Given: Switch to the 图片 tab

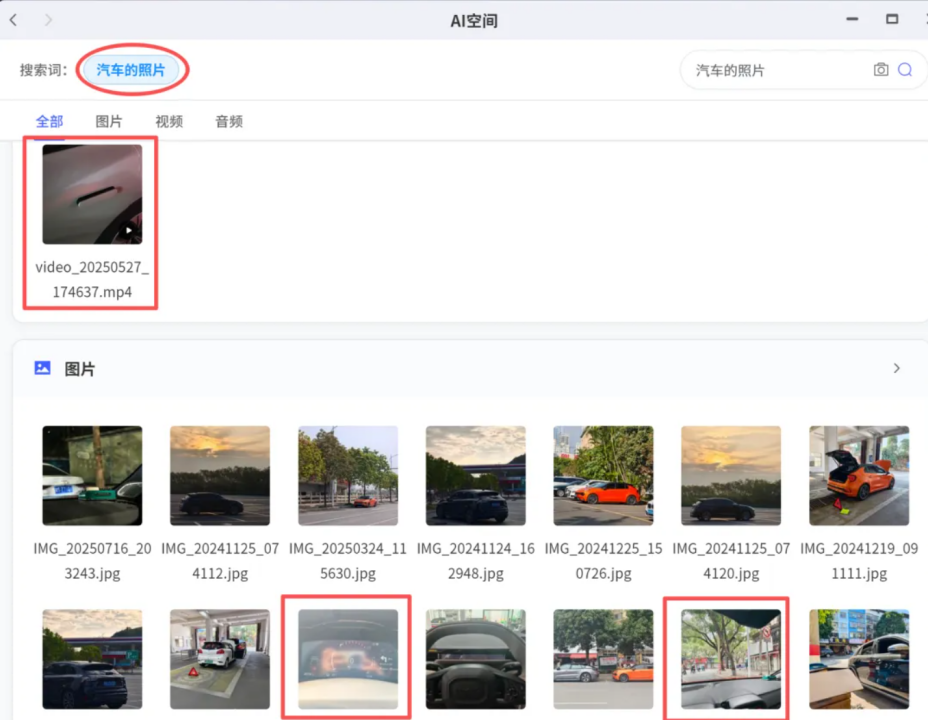Looking at the screenshot, I should (109, 121).
